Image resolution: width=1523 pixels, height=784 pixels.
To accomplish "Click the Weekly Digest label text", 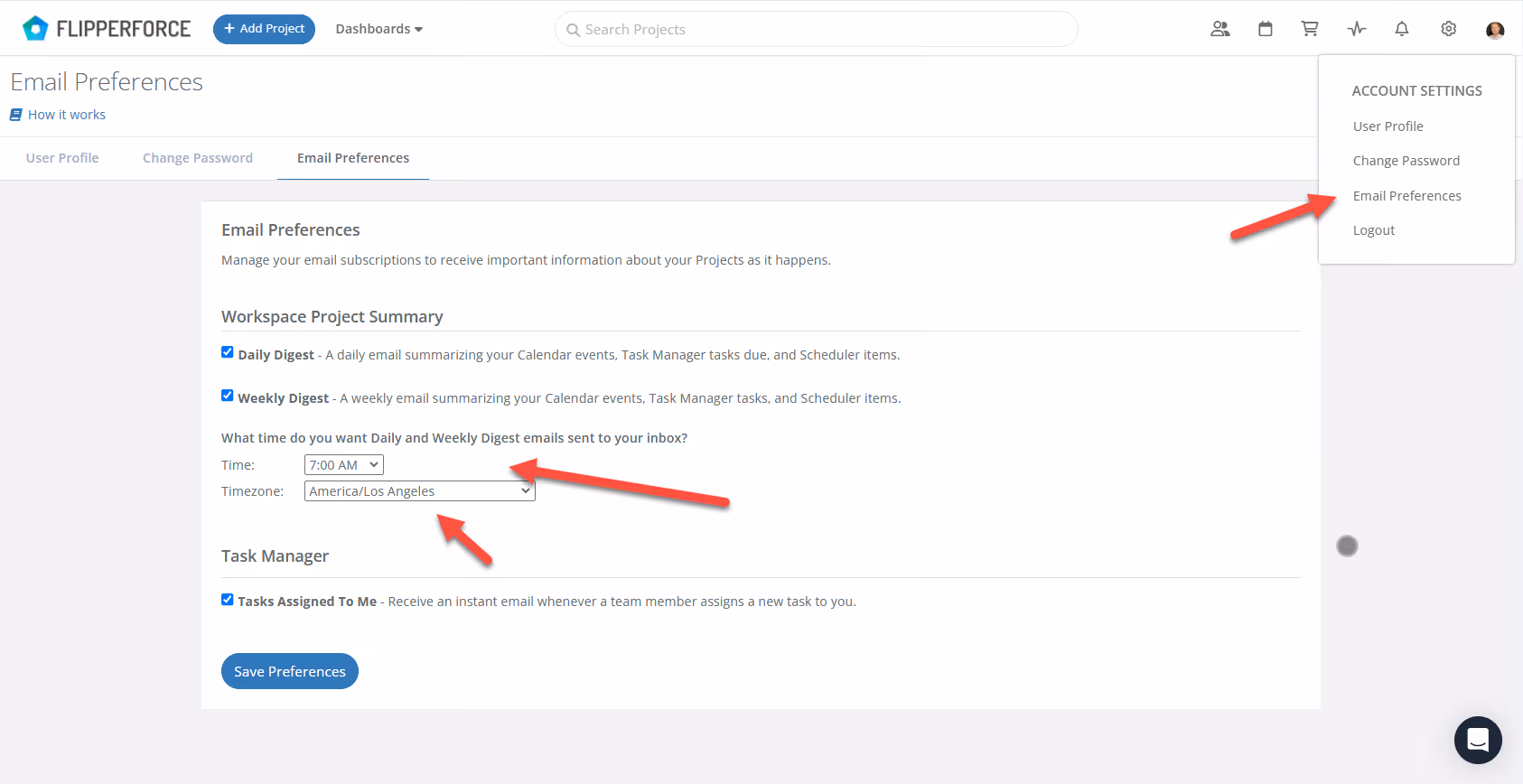I will coord(284,398).
